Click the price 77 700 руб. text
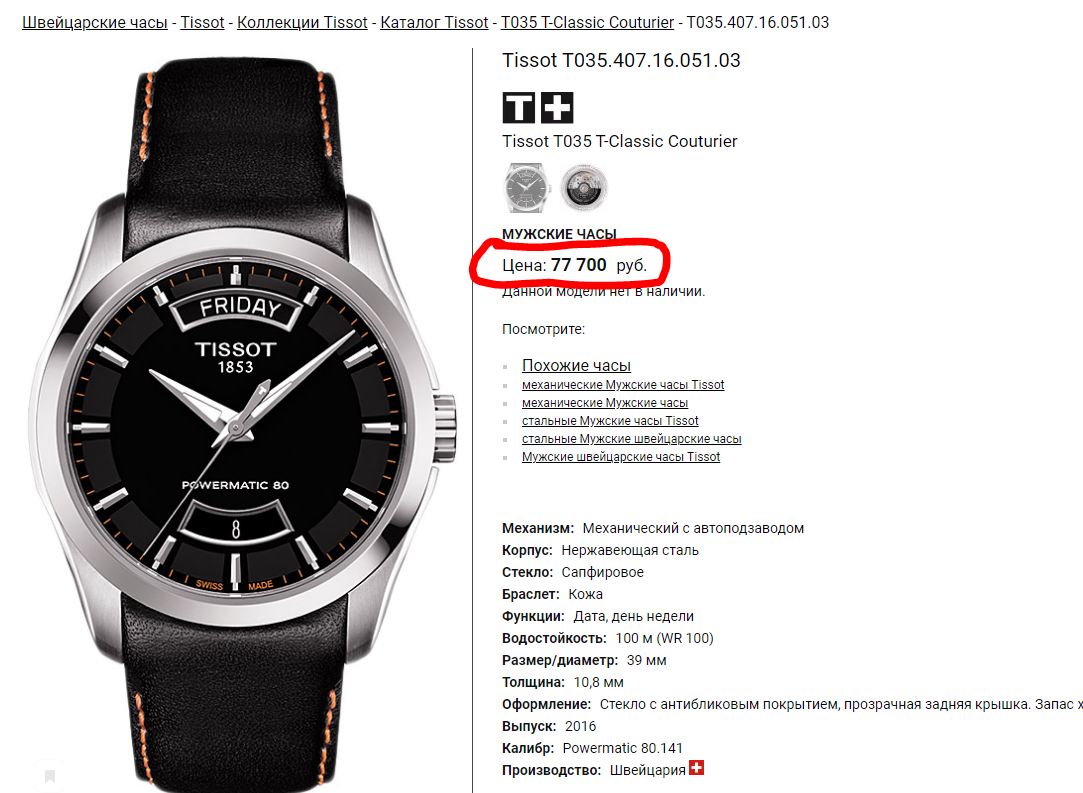Screen dimensions: 1083x793 point(599,265)
